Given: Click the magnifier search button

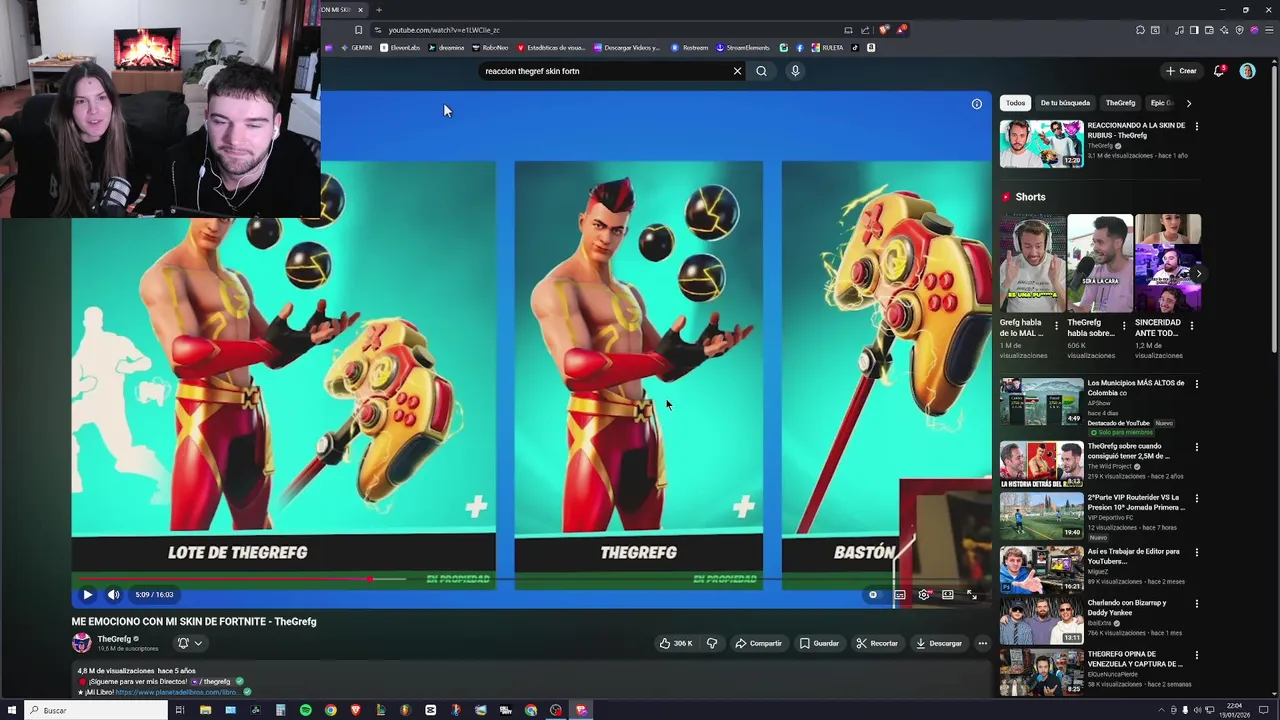Looking at the screenshot, I should 761,71.
